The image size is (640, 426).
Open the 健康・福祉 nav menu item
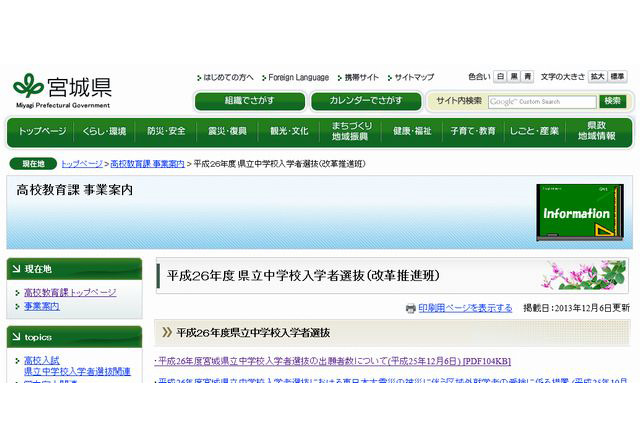(x=412, y=131)
